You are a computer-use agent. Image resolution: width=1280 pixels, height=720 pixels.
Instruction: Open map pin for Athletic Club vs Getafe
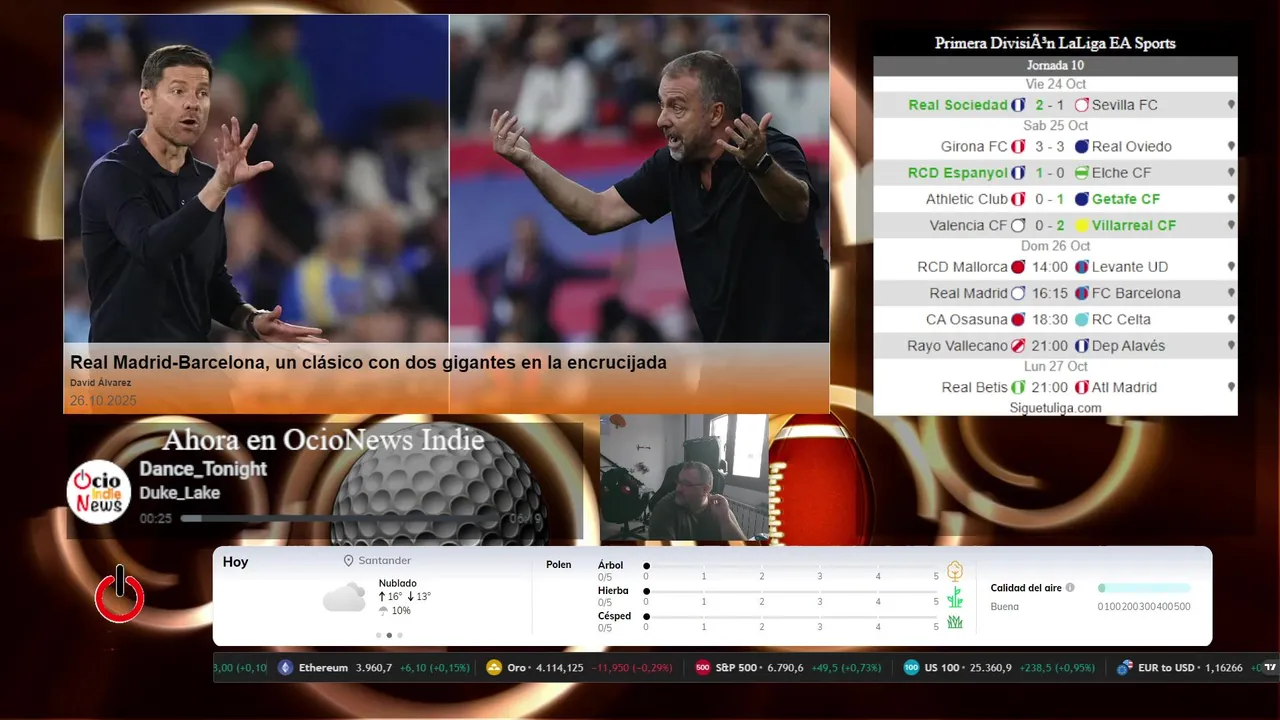coord(1231,199)
